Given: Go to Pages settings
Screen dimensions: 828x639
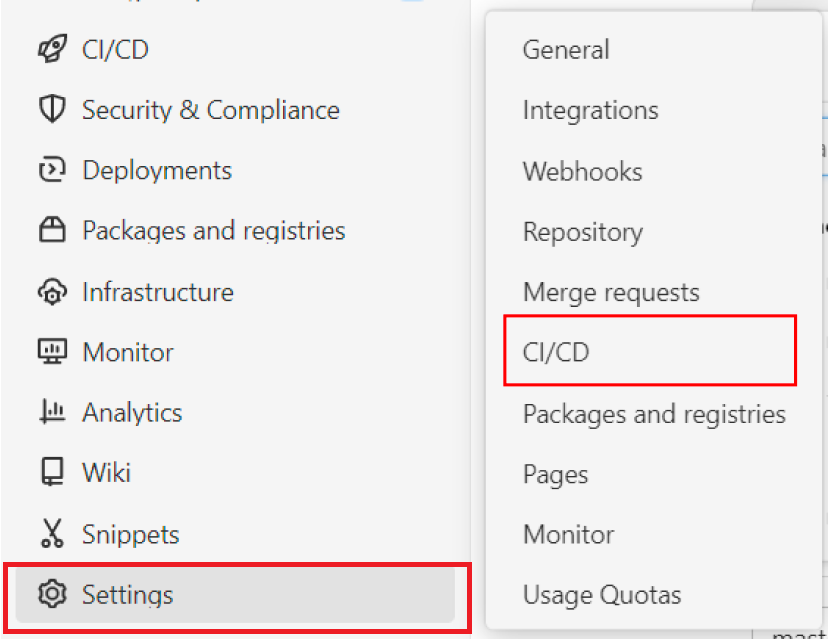Looking at the screenshot, I should point(555,474).
